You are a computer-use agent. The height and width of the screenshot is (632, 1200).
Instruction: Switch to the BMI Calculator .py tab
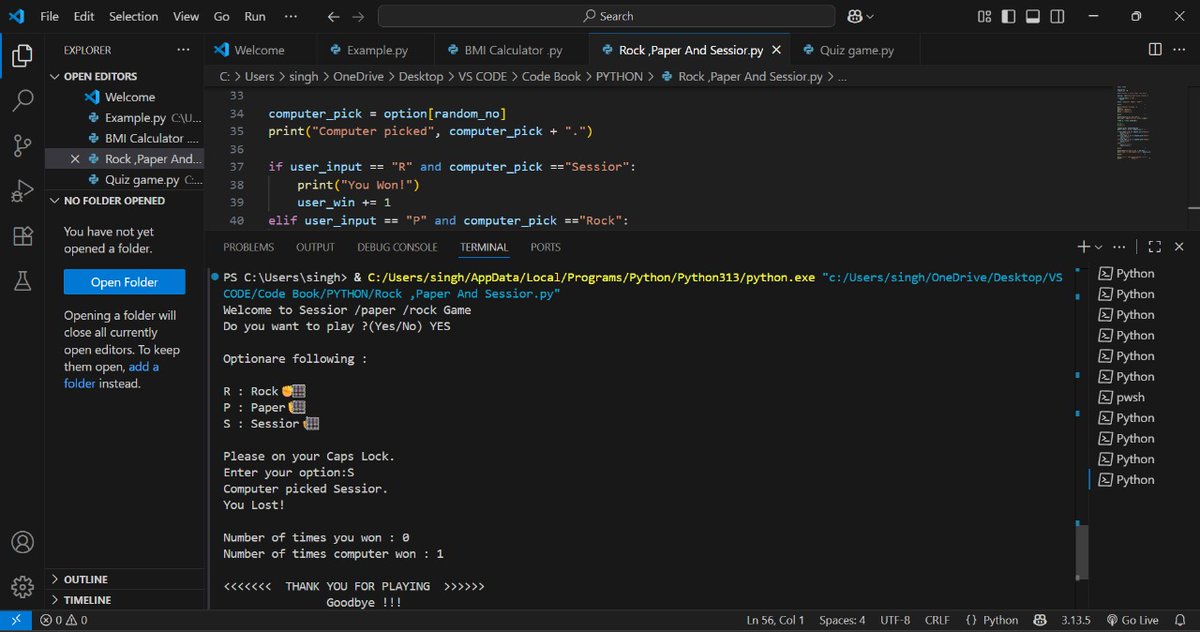coord(513,50)
